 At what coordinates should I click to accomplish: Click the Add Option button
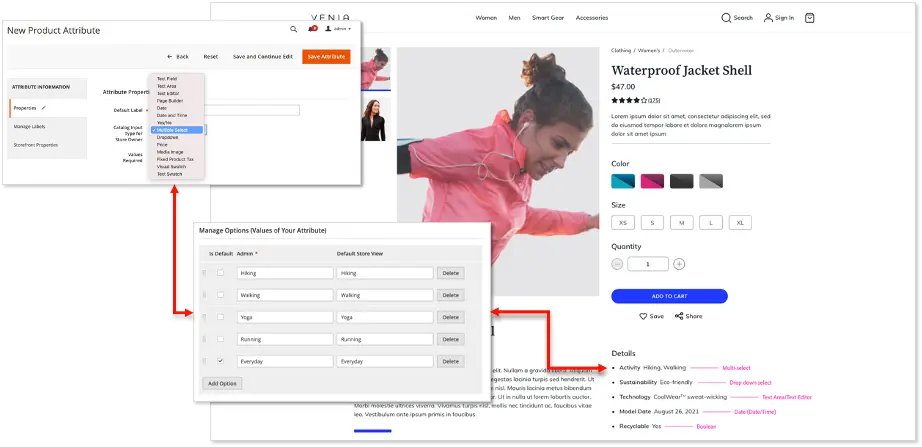[x=222, y=383]
